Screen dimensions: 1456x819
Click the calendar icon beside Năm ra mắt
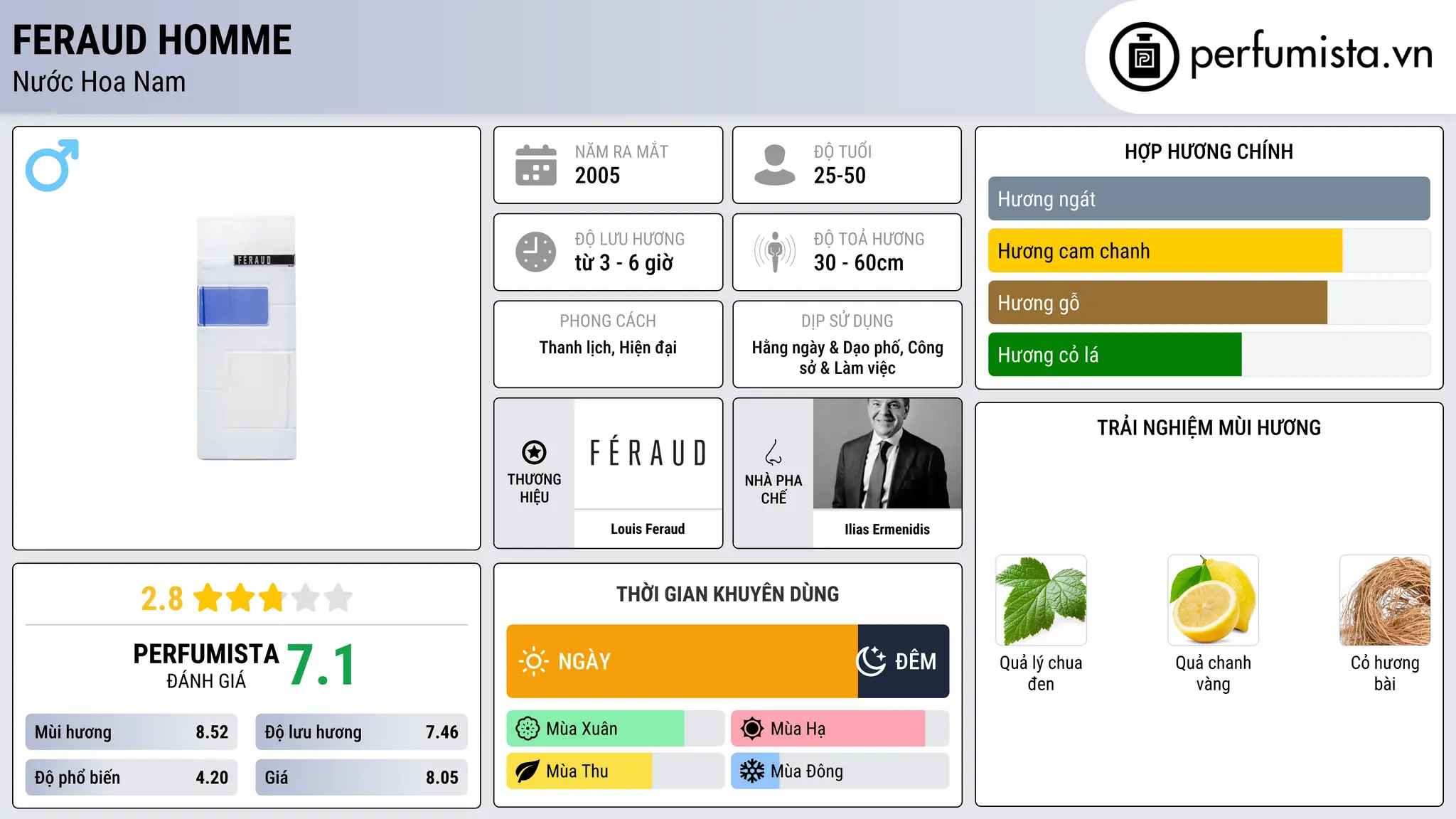536,165
